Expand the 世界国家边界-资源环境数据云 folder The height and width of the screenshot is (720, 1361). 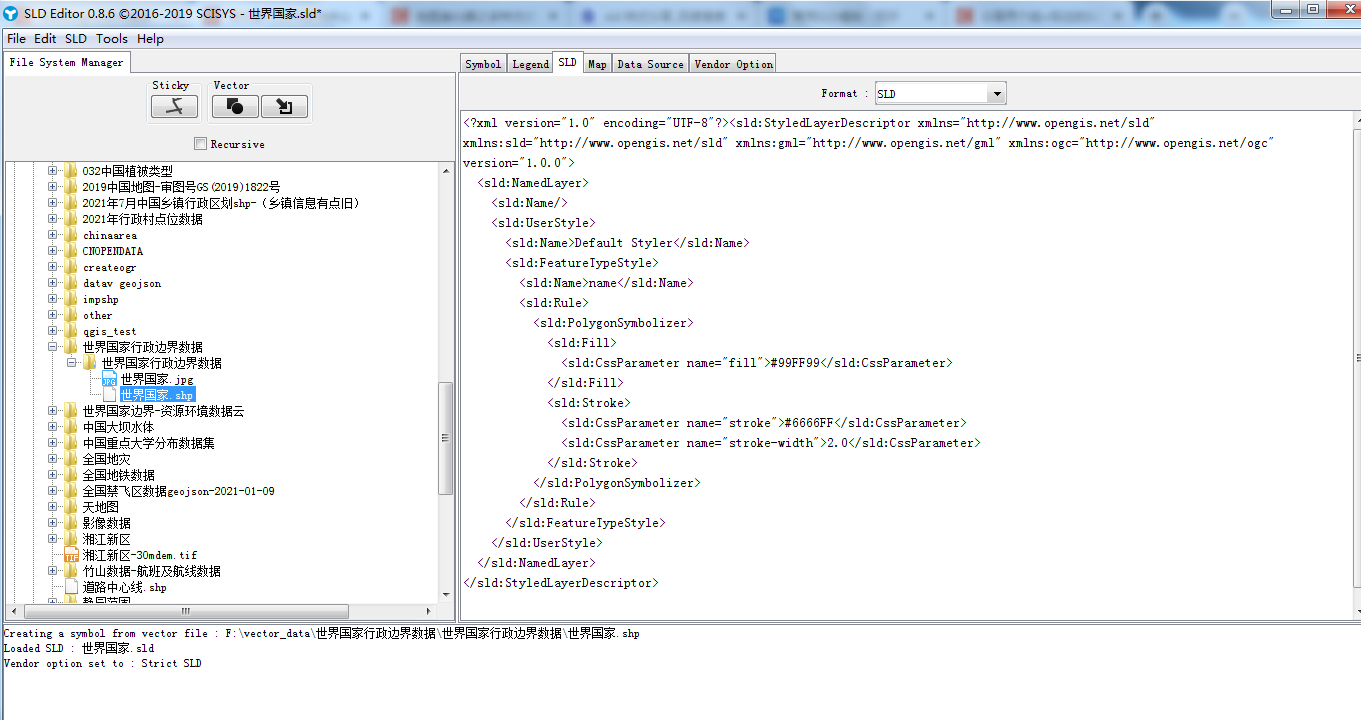click(x=53, y=411)
